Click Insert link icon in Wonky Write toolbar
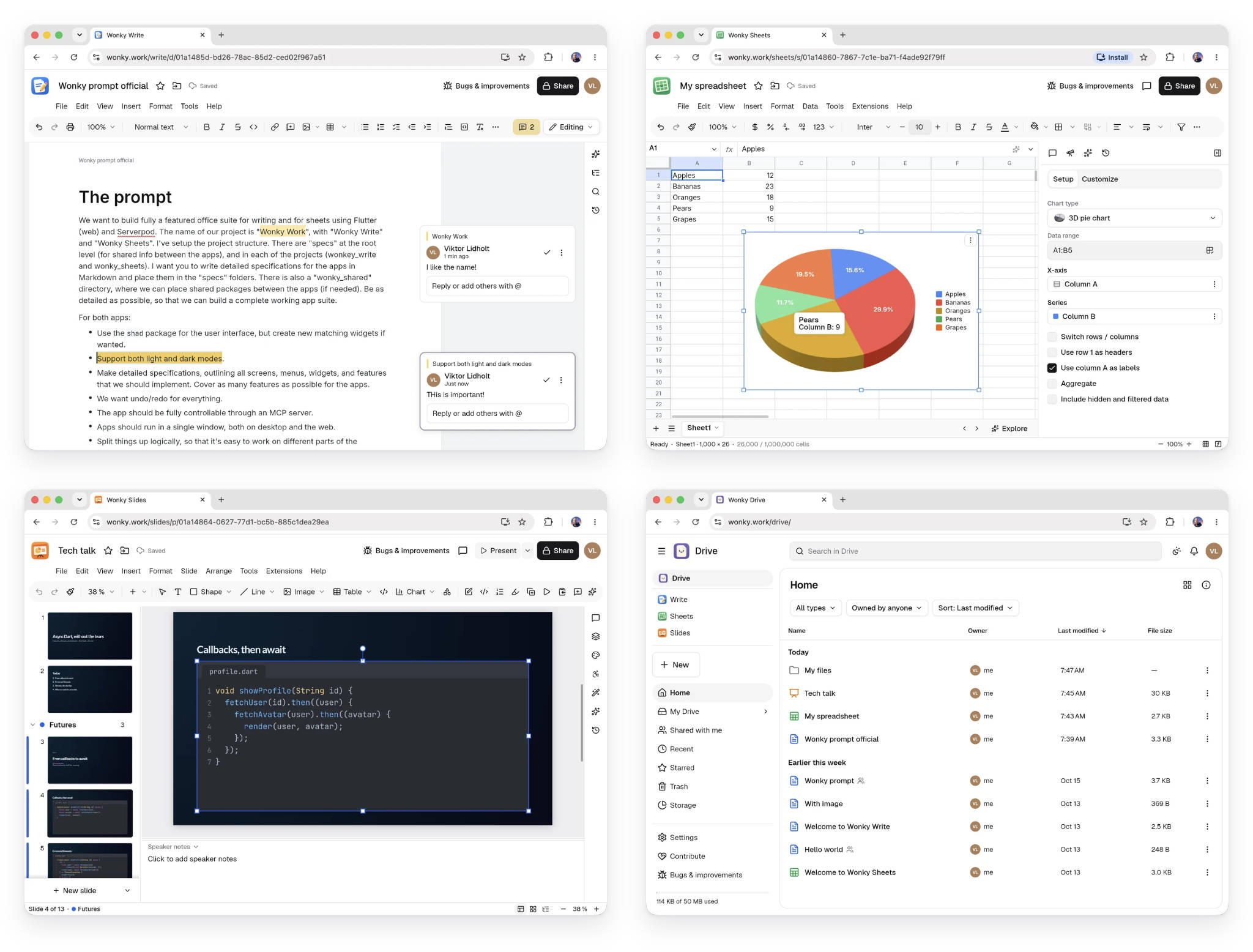 [275, 127]
